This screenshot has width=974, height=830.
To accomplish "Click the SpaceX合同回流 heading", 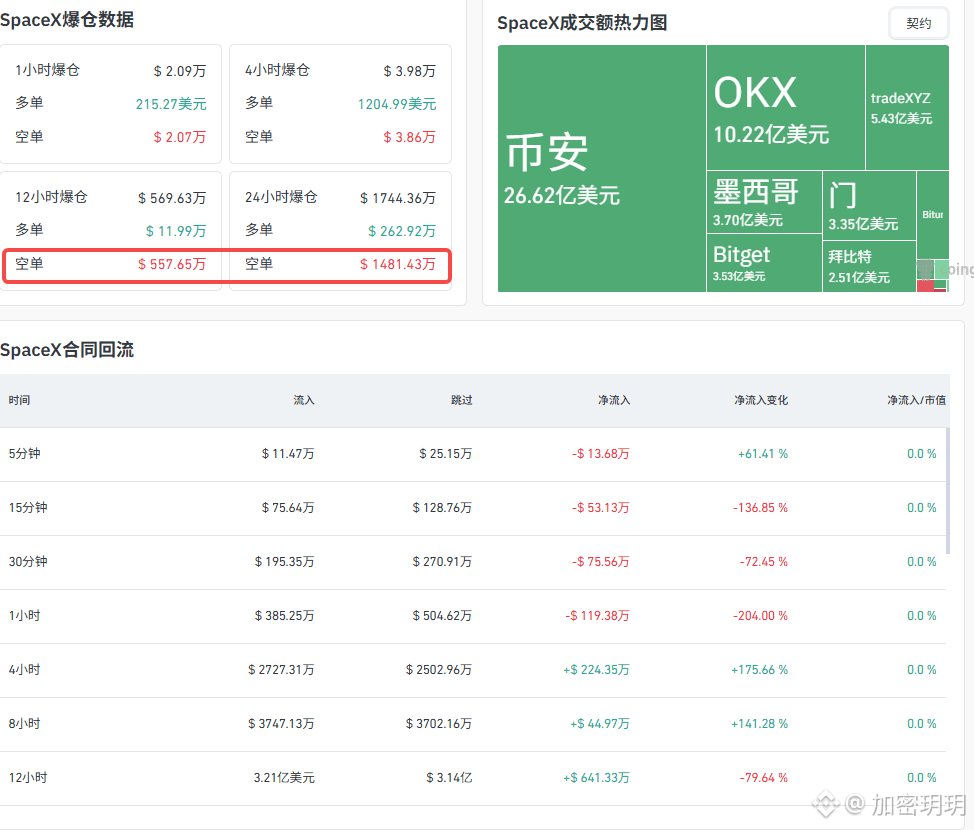I will pyautogui.click(x=67, y=350).
